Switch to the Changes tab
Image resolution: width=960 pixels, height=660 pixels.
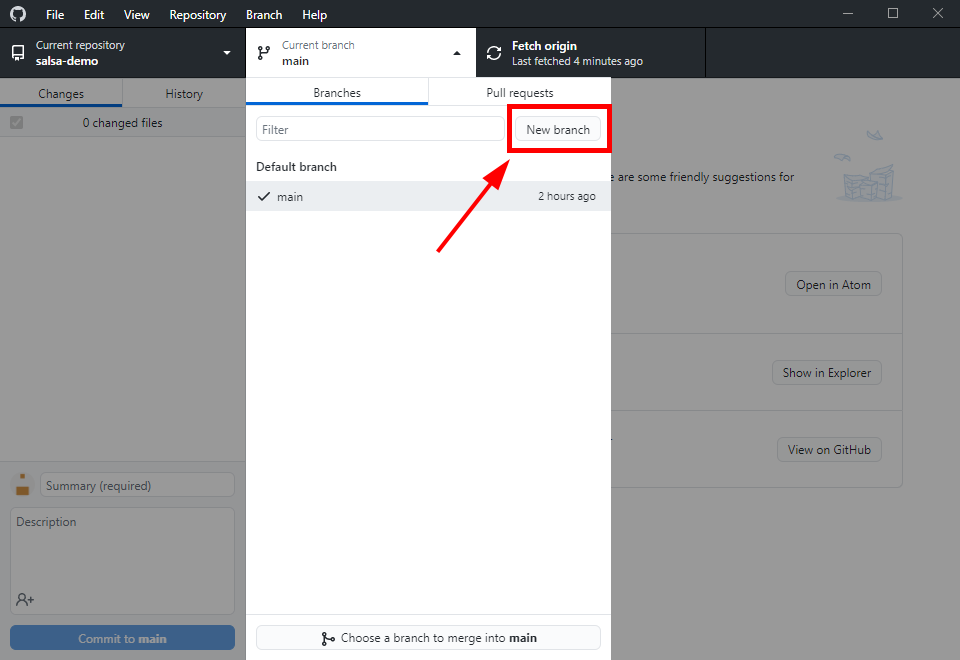(61, 94)
